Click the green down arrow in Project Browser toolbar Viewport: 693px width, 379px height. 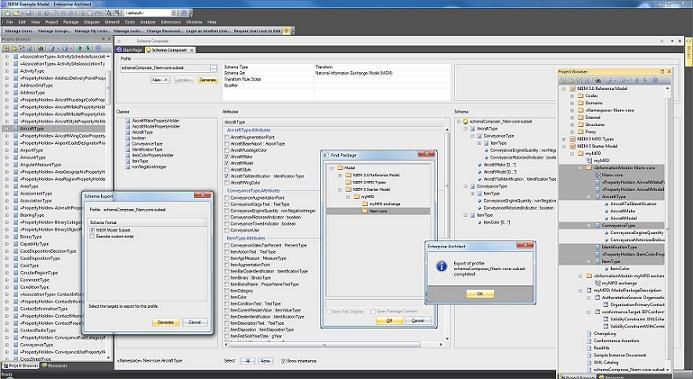[88, 48]
